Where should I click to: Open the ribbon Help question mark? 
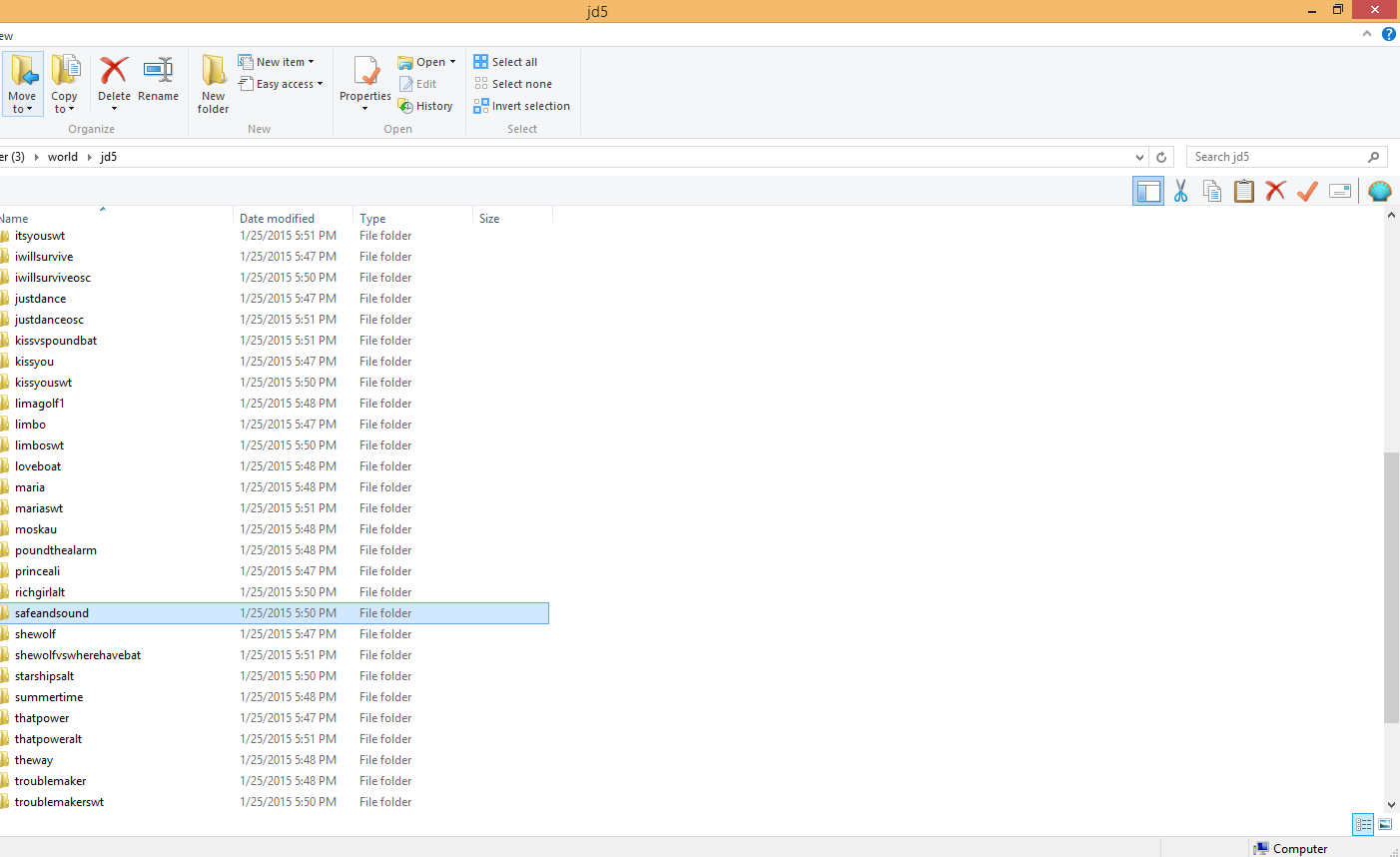[1388, 34]
